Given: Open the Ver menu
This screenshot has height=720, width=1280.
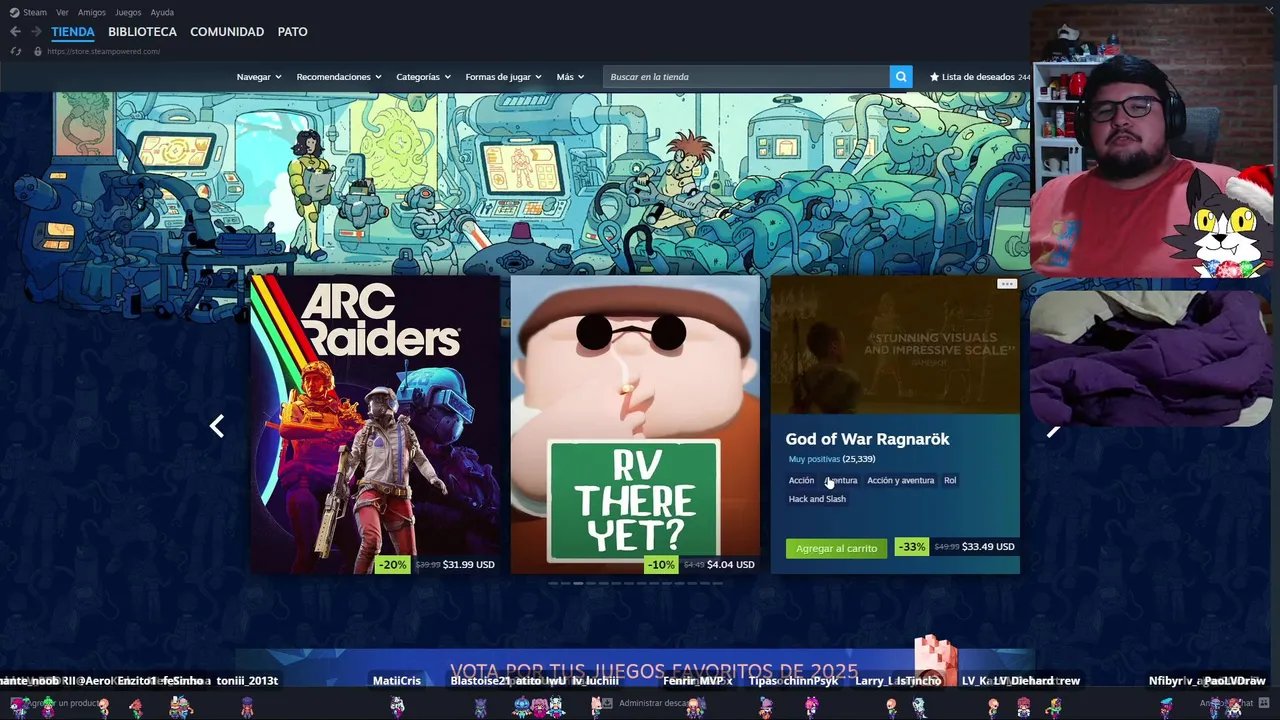Looking at the screenshot, I should 62,12.
